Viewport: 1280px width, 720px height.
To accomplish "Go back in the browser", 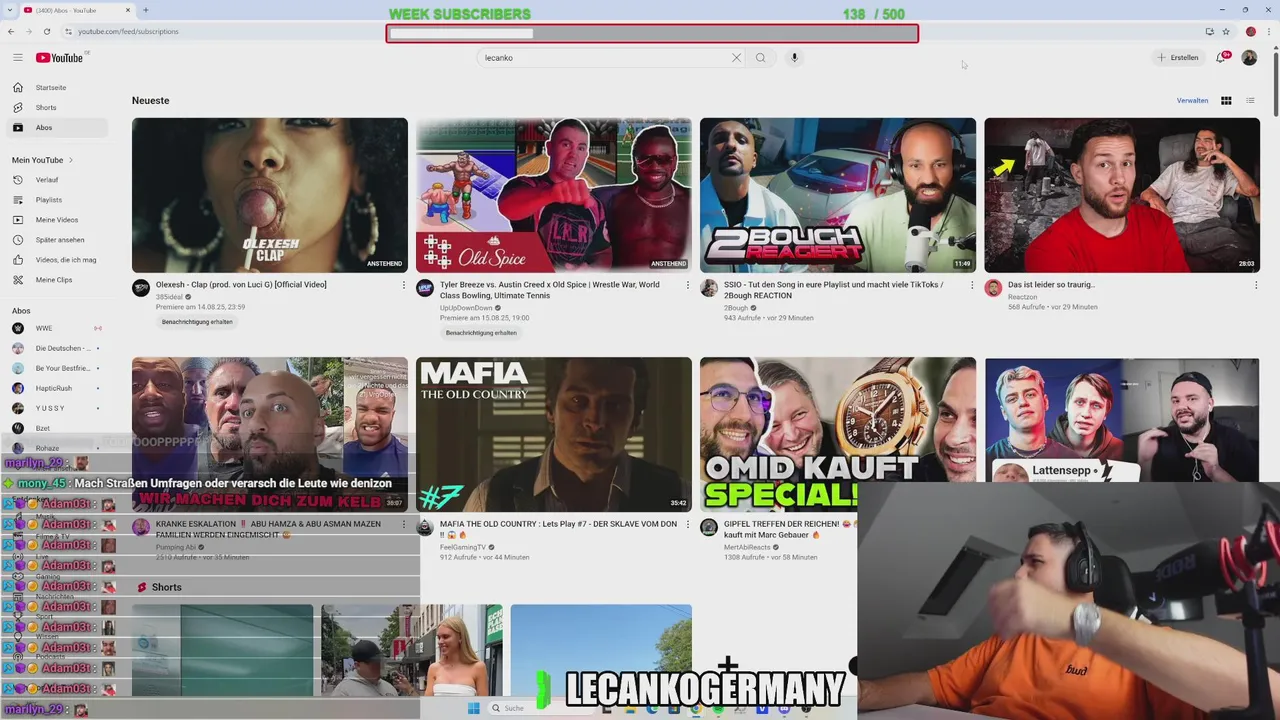I will [11, 32].
